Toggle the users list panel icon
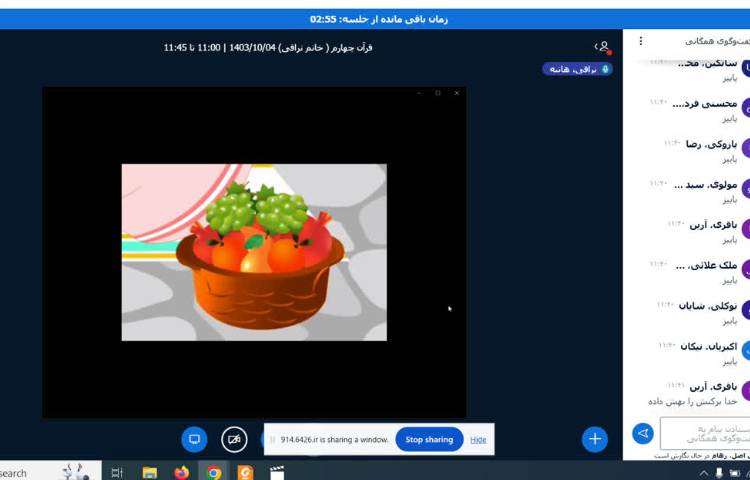This screenshot has height=480, width=750. pyautogui.click(x=603, y=47)
